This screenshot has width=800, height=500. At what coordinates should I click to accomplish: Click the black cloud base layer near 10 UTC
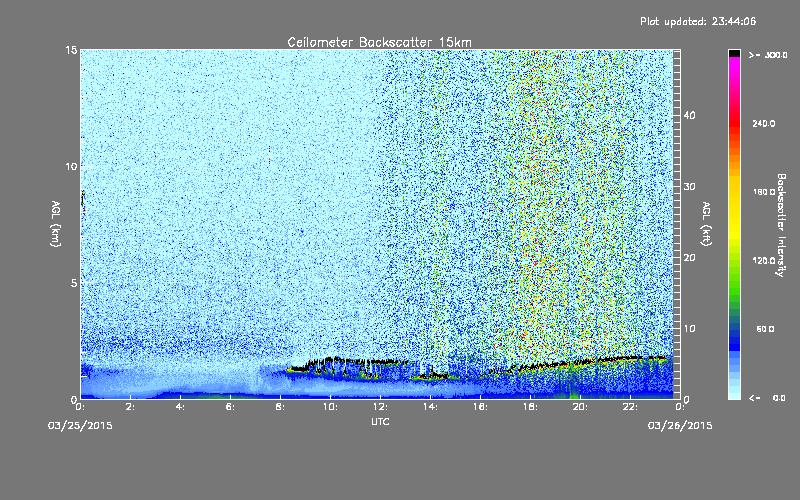(332, 360)
